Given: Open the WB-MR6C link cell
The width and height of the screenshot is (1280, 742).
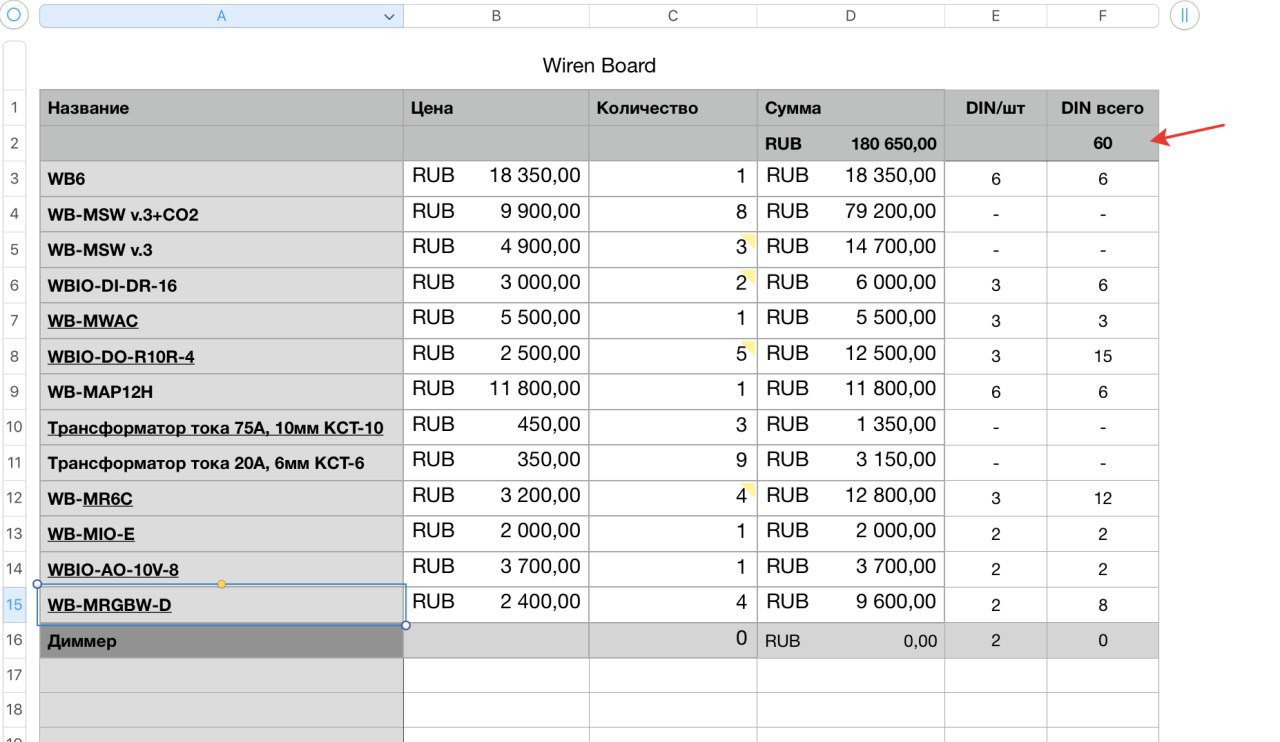Looking at the screenshot, I should click(x=222, y=498).
